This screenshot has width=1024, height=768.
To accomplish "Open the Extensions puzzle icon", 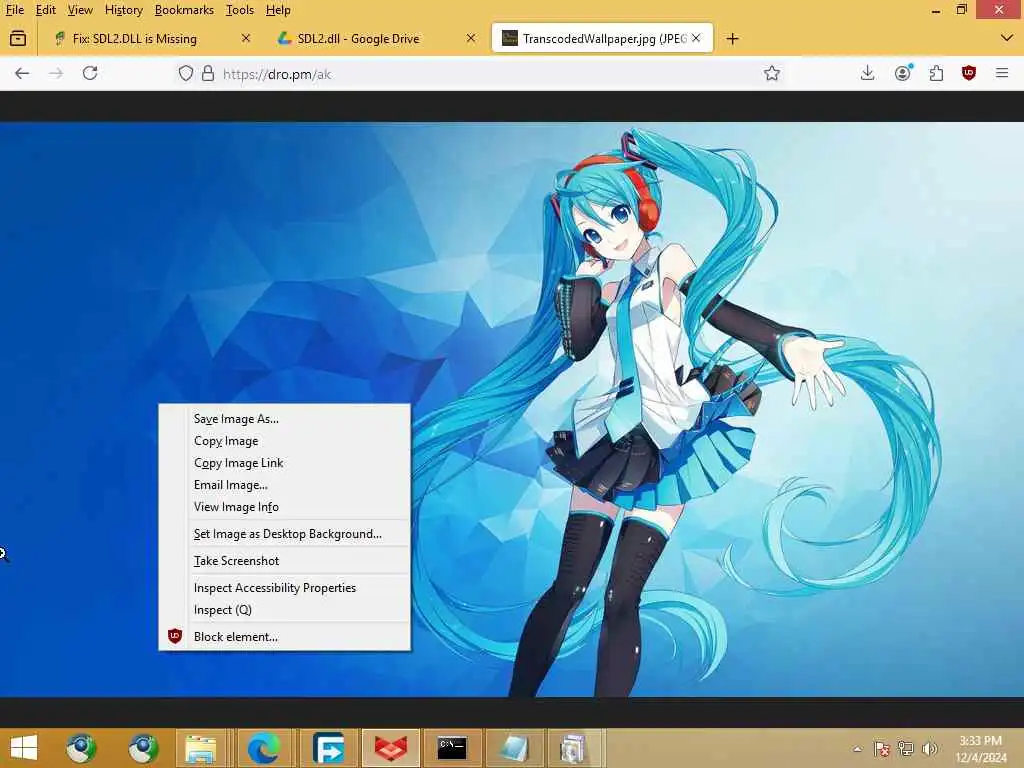I will click(936, 73).
